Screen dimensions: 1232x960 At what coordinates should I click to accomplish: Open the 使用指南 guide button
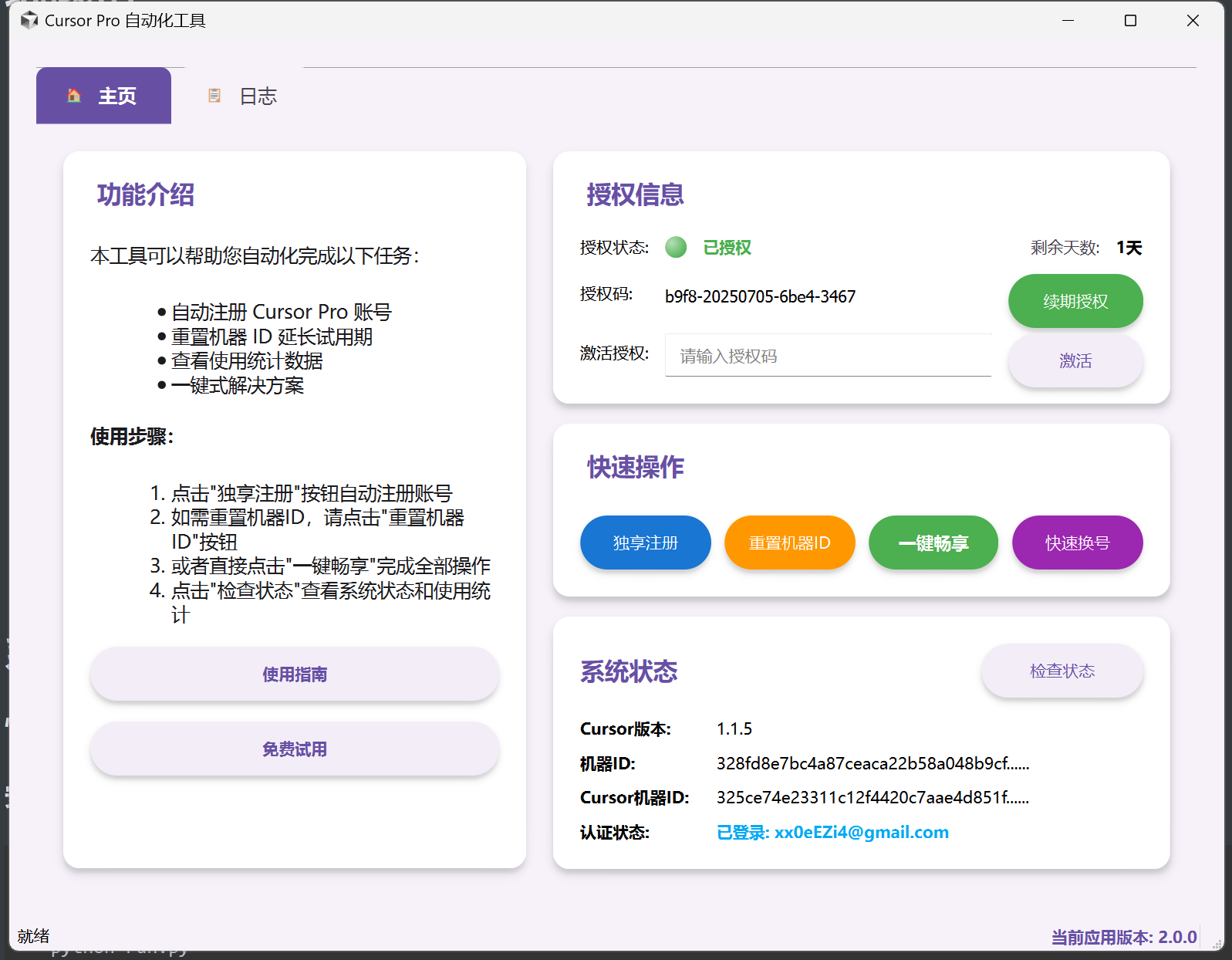click(x=295, y=674)
